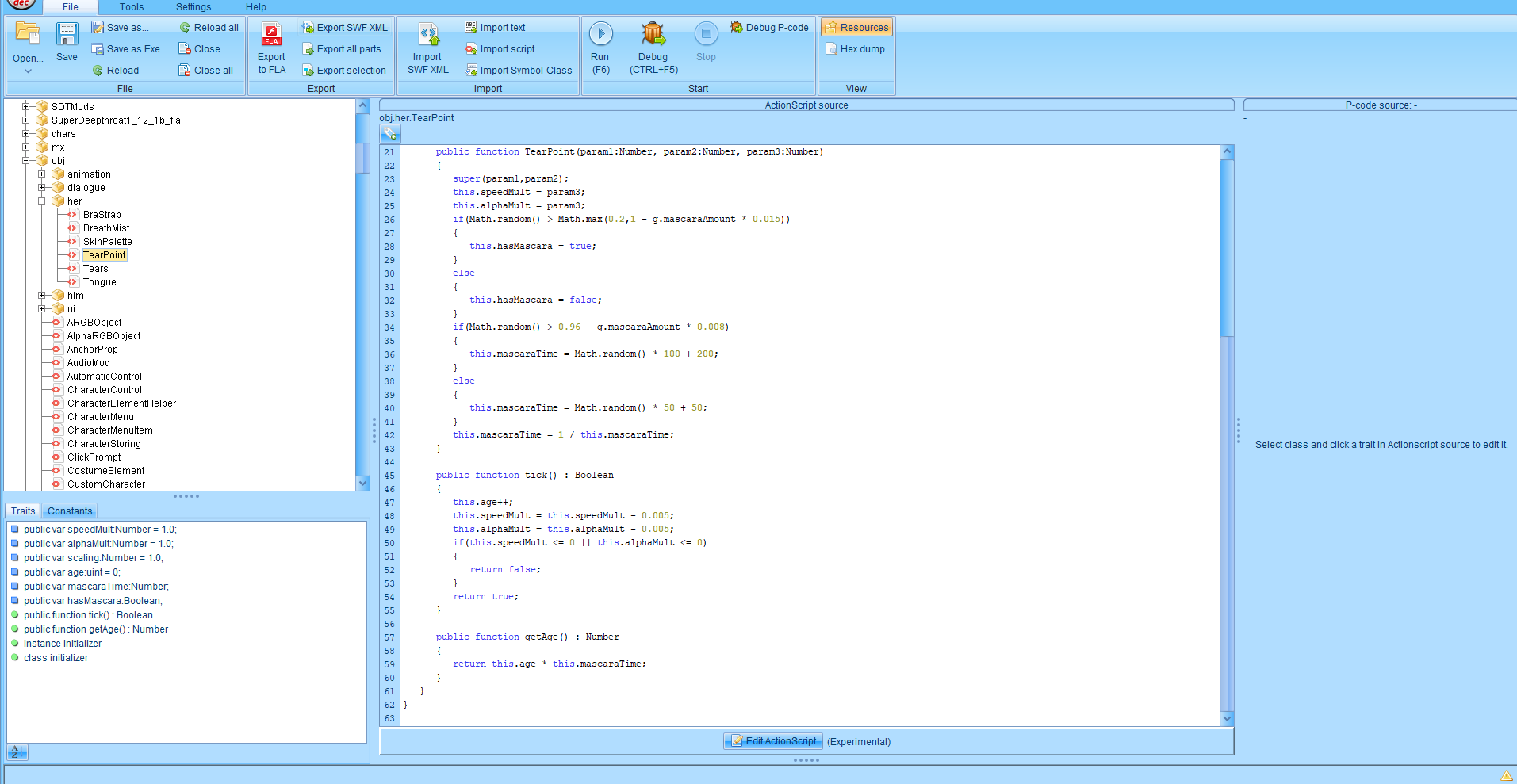Expand the SDTMods package node
Screen dimensions: 1517x784
click(26, 106)
